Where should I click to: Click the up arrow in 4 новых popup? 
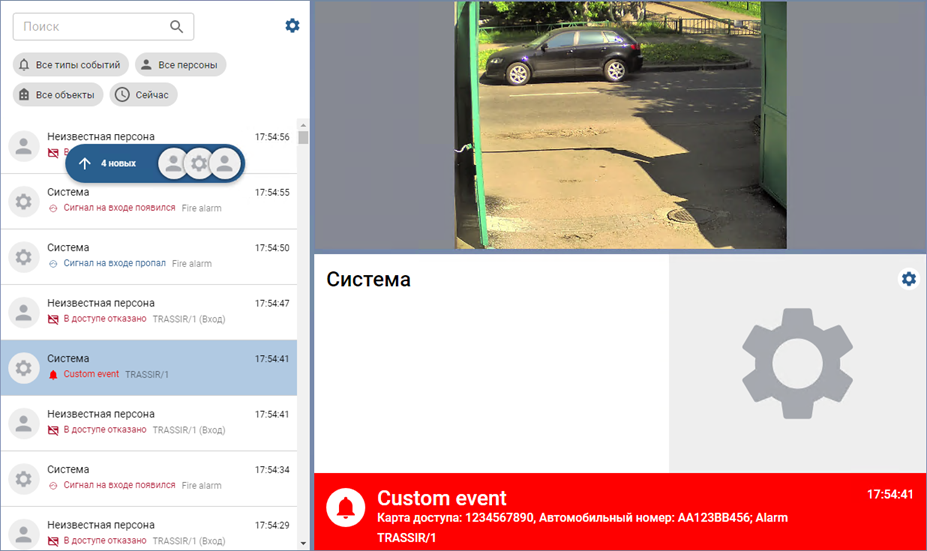click(85, 163)
